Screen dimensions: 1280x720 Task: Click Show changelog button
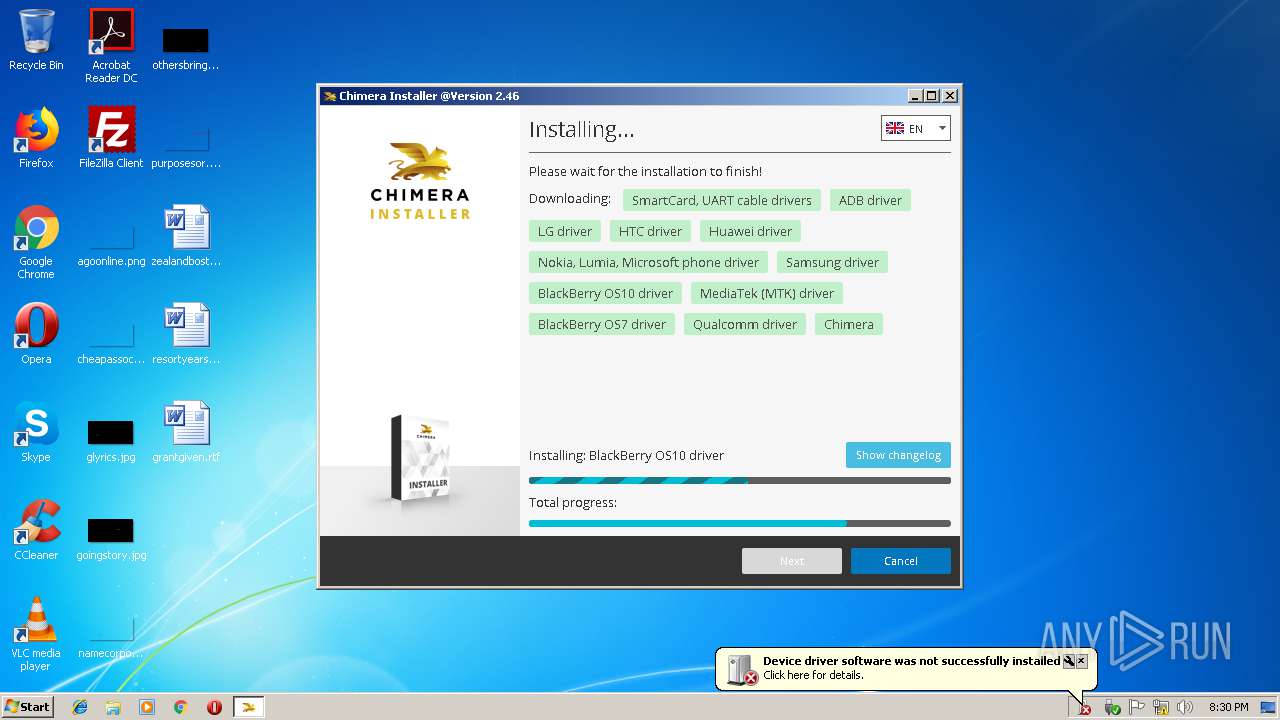898,455
